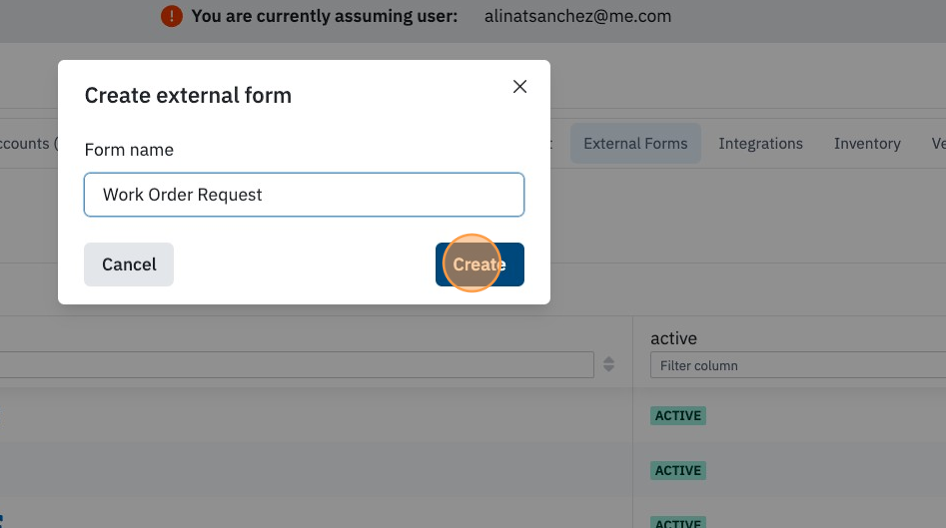Click the filter field left of sort arrows

click(x=296, y=365)
